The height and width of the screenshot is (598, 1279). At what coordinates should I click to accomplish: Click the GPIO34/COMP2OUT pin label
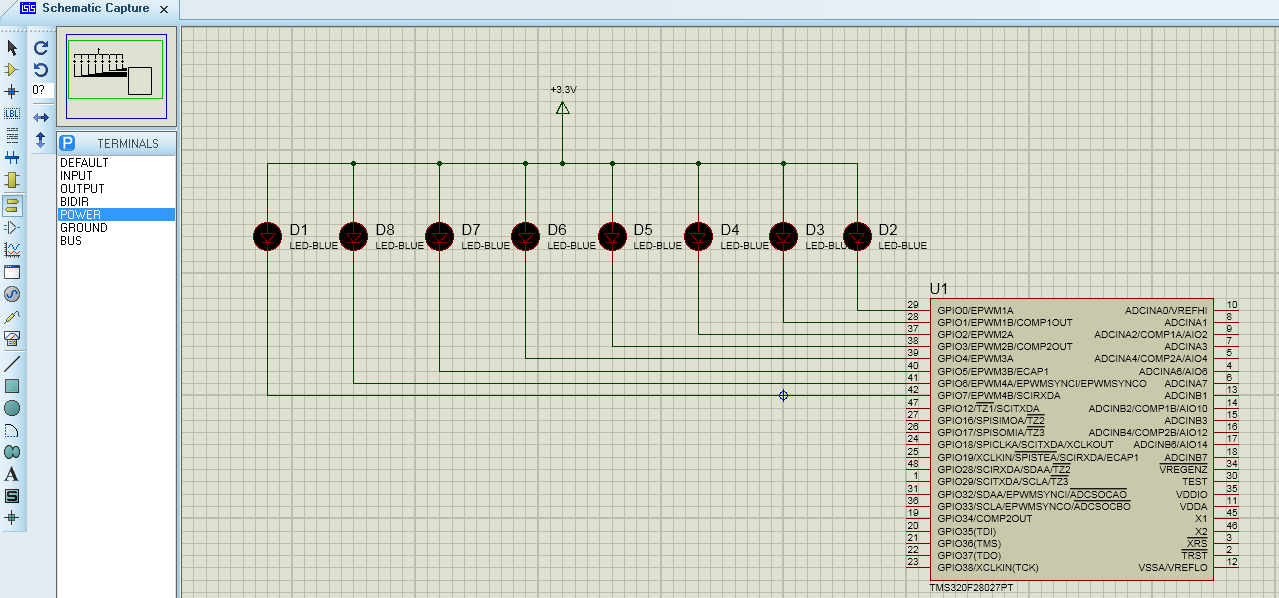[x=984, y=519]
